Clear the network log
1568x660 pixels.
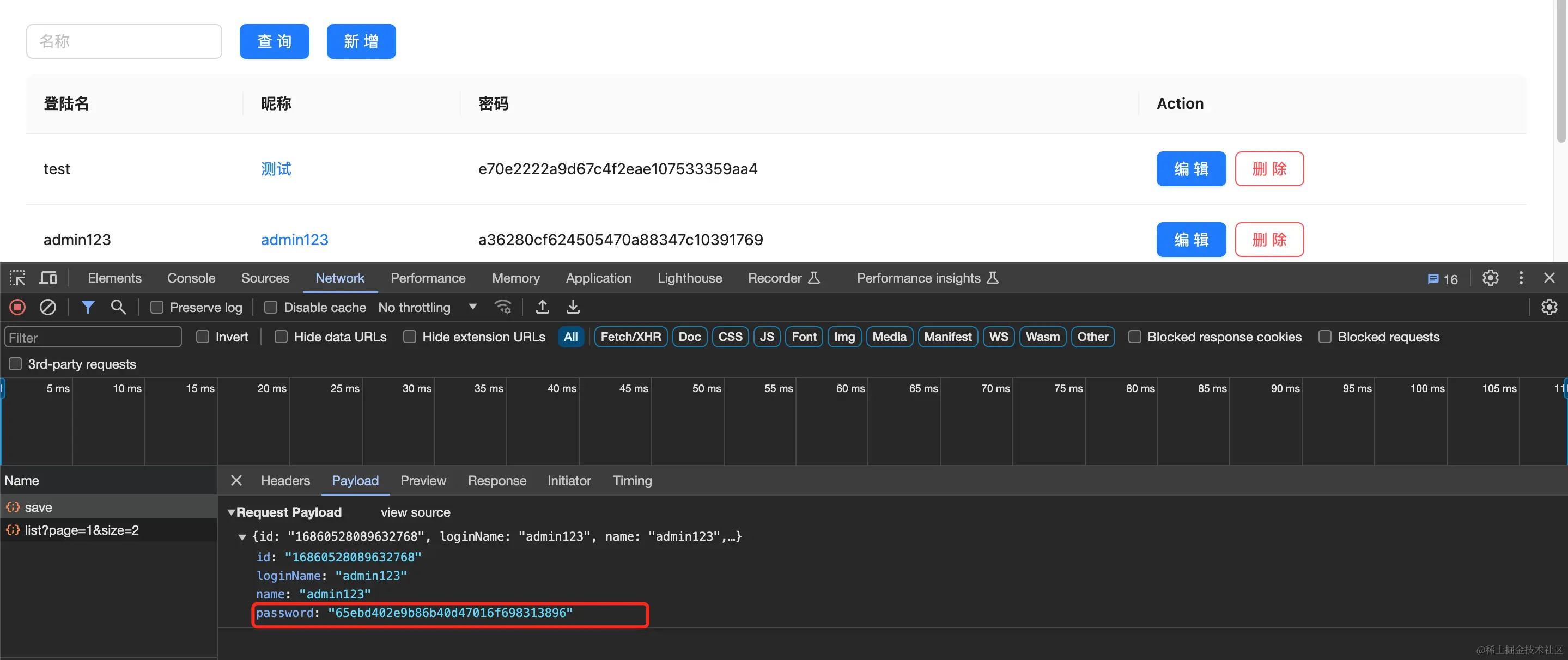pos(47,307)
